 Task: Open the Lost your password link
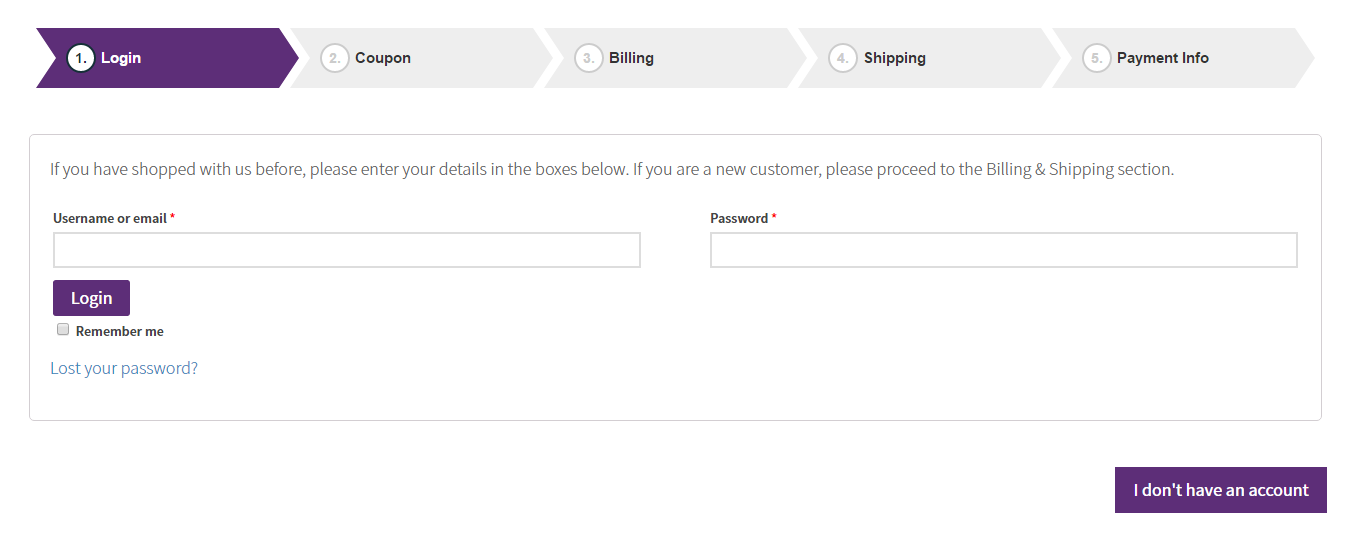coord(124,368)
